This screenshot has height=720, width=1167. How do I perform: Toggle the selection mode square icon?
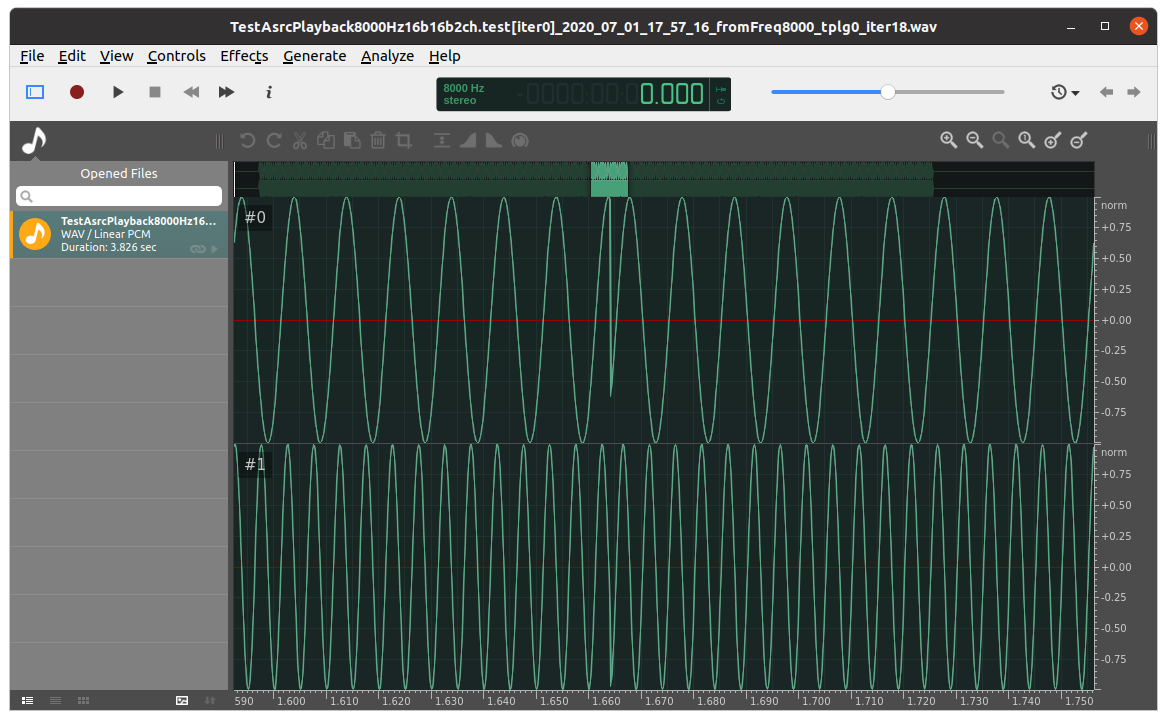click(35, 91)
